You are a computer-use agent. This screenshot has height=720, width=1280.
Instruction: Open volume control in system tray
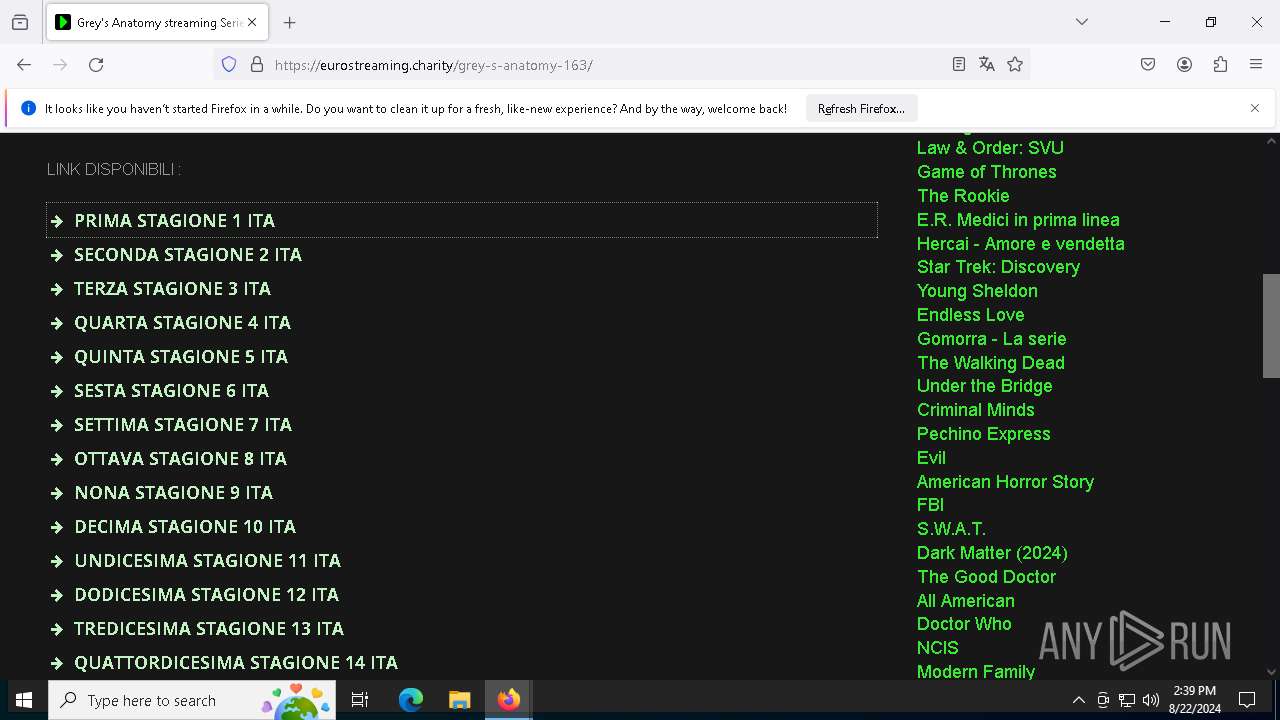coord(1151,700)
